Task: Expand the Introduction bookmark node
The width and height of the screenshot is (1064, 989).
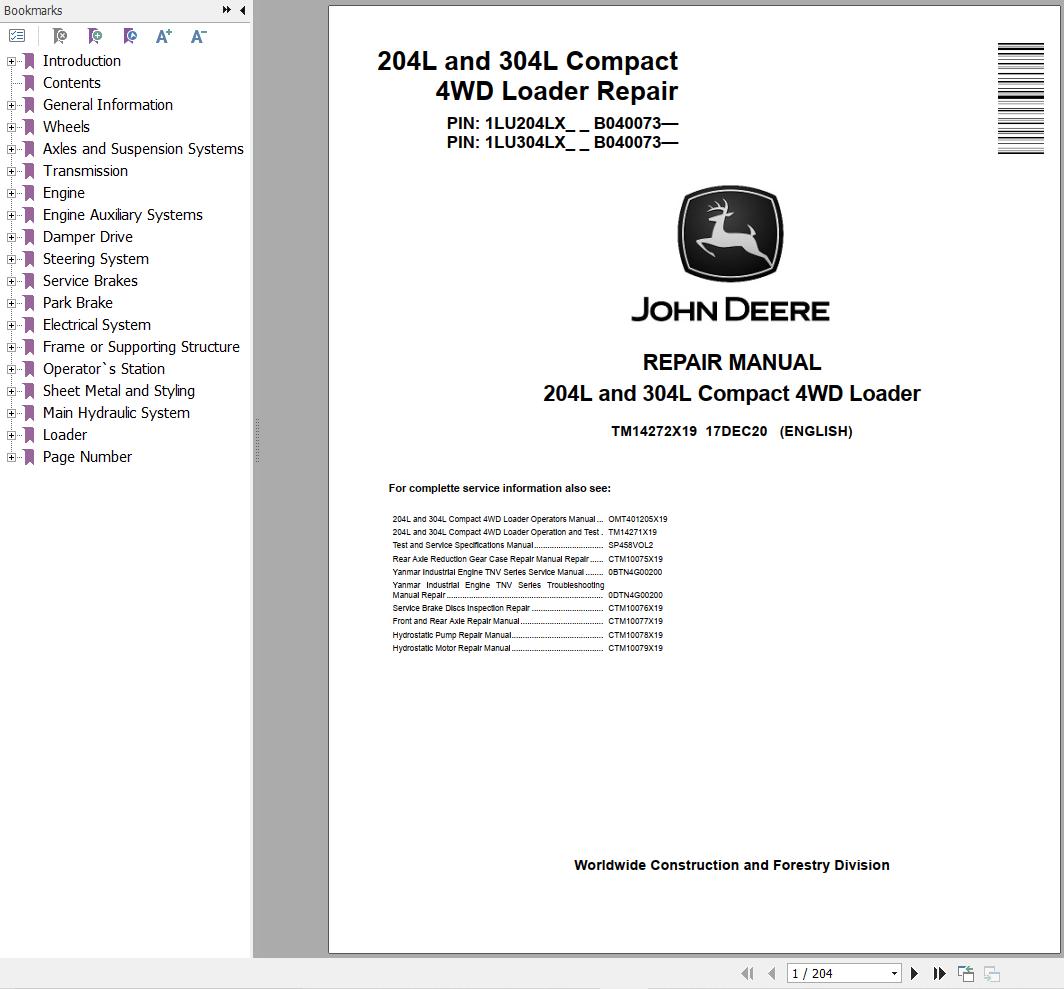Action: pos(11,61)
